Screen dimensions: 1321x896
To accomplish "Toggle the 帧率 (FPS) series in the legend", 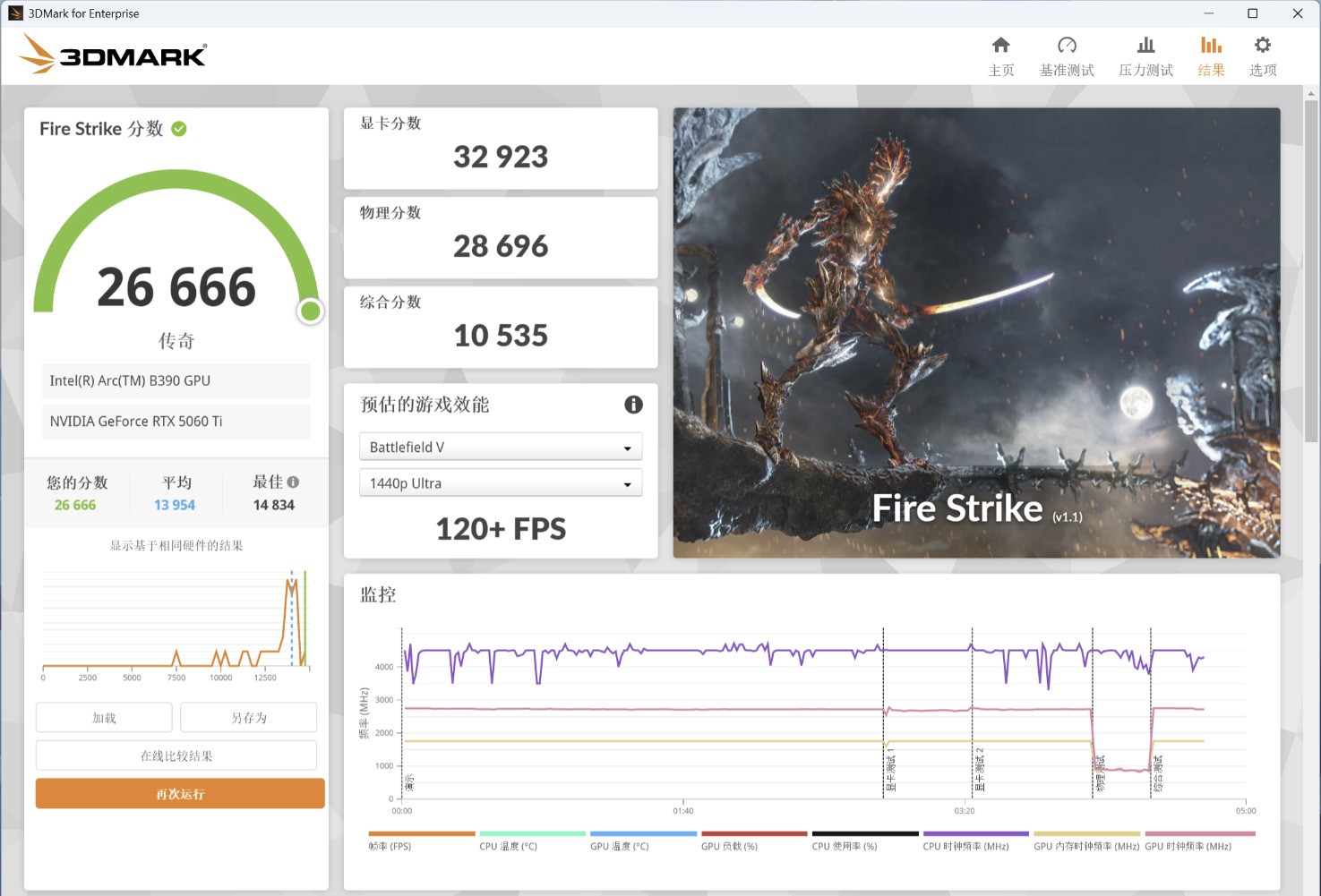I will [x=390, y=845].
